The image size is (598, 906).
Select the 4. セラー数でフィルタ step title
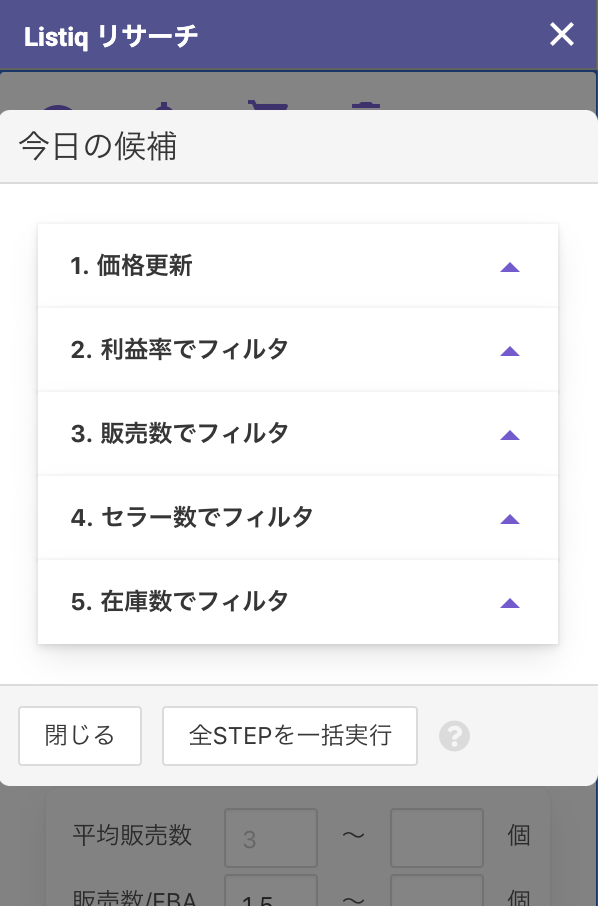pyautogui.click(x=192, y=517)
